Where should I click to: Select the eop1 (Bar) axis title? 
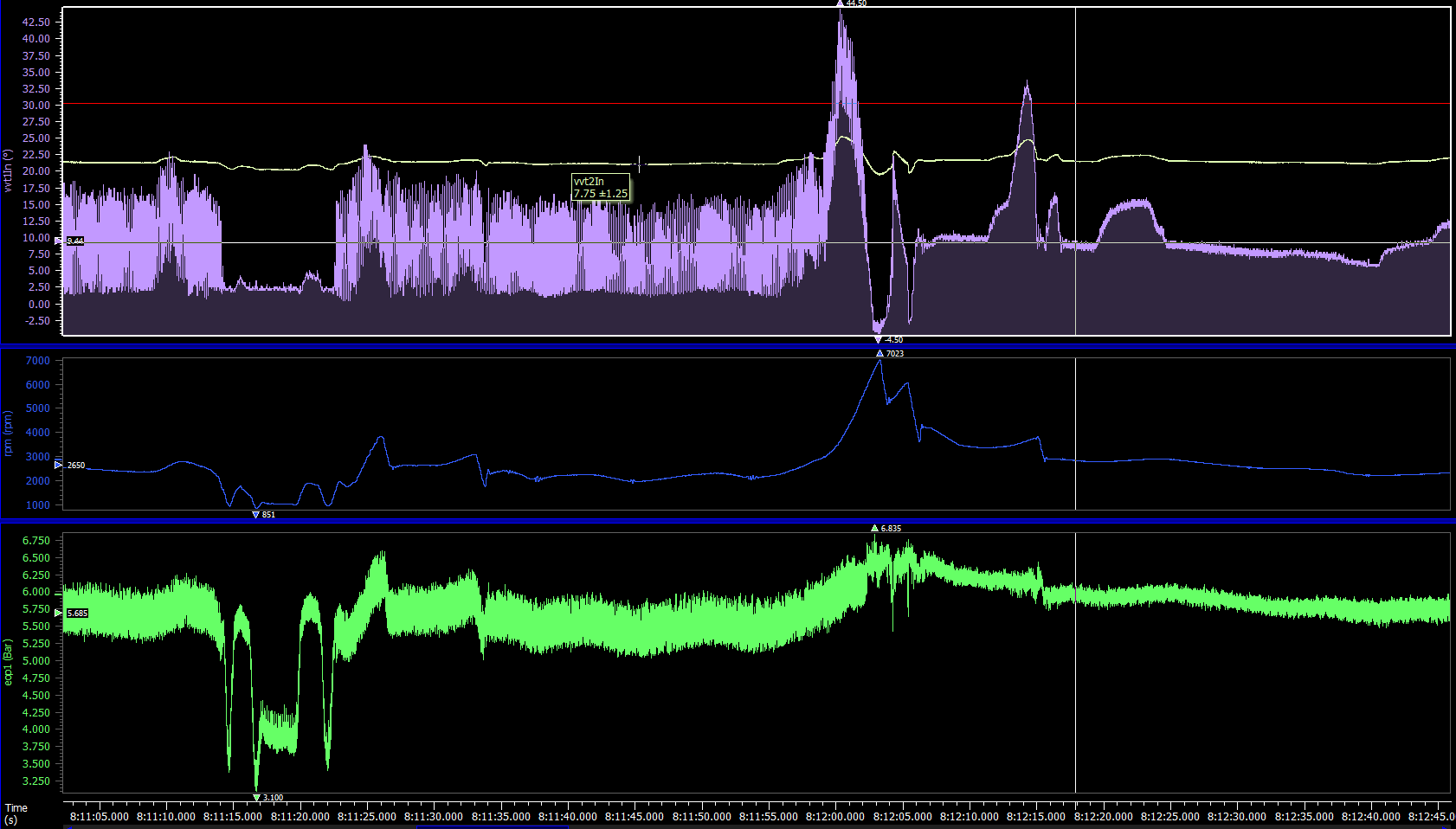pyautogui.click(x=8, y=662)
